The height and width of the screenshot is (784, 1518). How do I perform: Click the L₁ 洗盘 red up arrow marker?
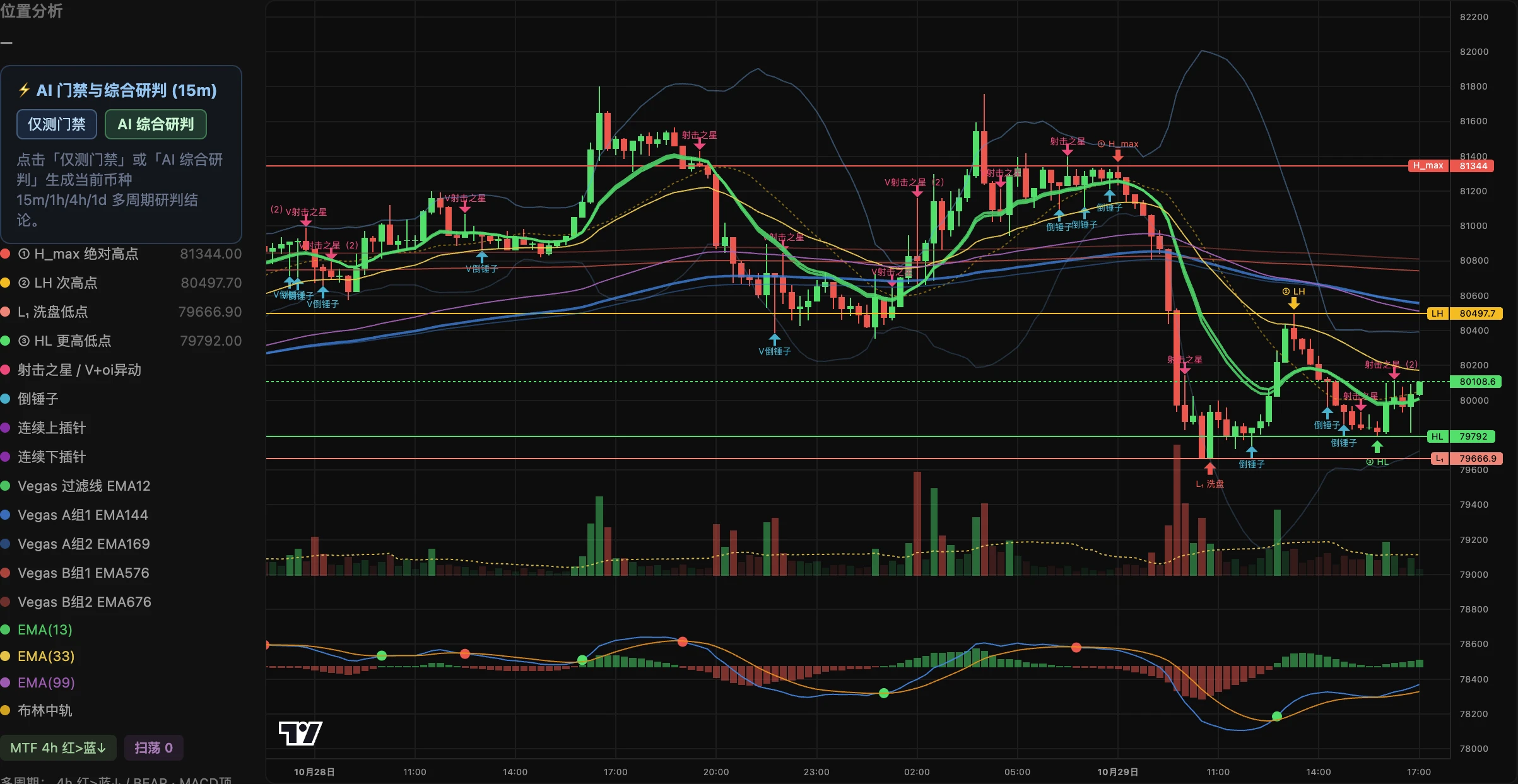pyautogui.click(x=1209, y=468)
